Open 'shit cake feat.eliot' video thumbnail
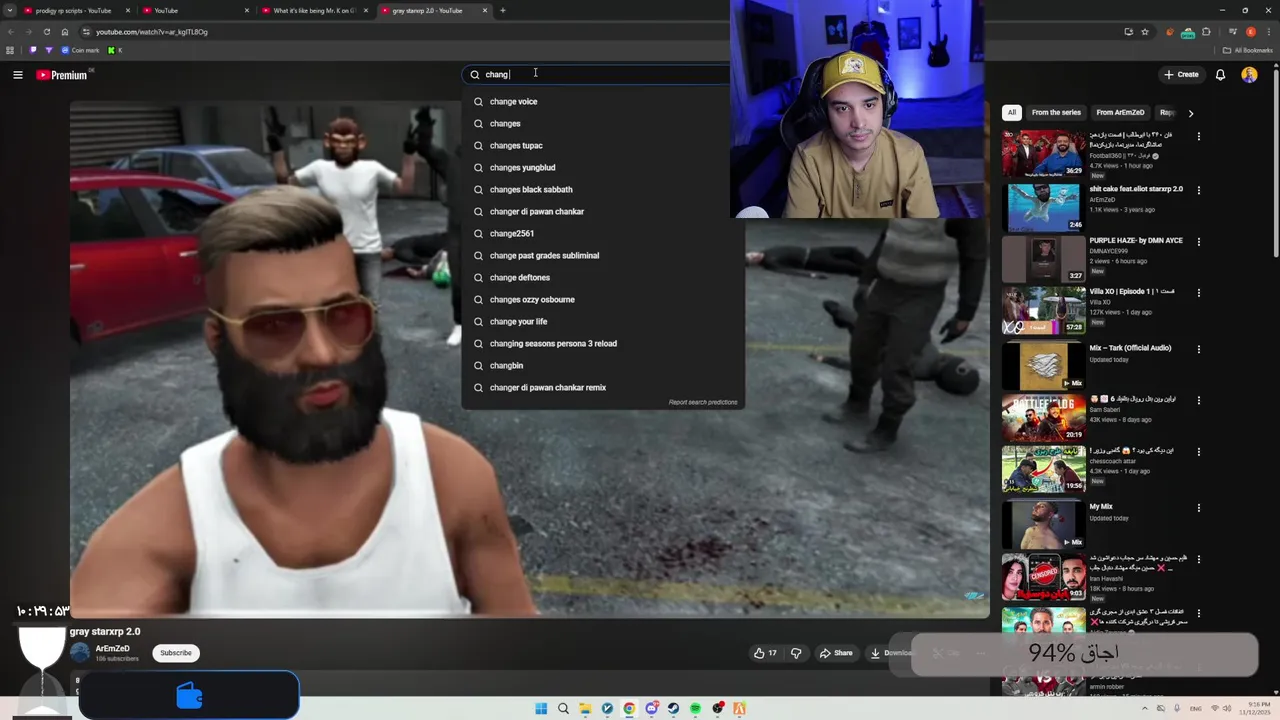This screenshot has height=720, width=1280. click(x=1043, y=206)
